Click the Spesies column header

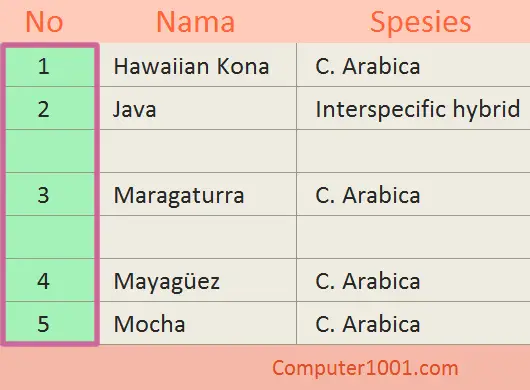tap(420, 23)
